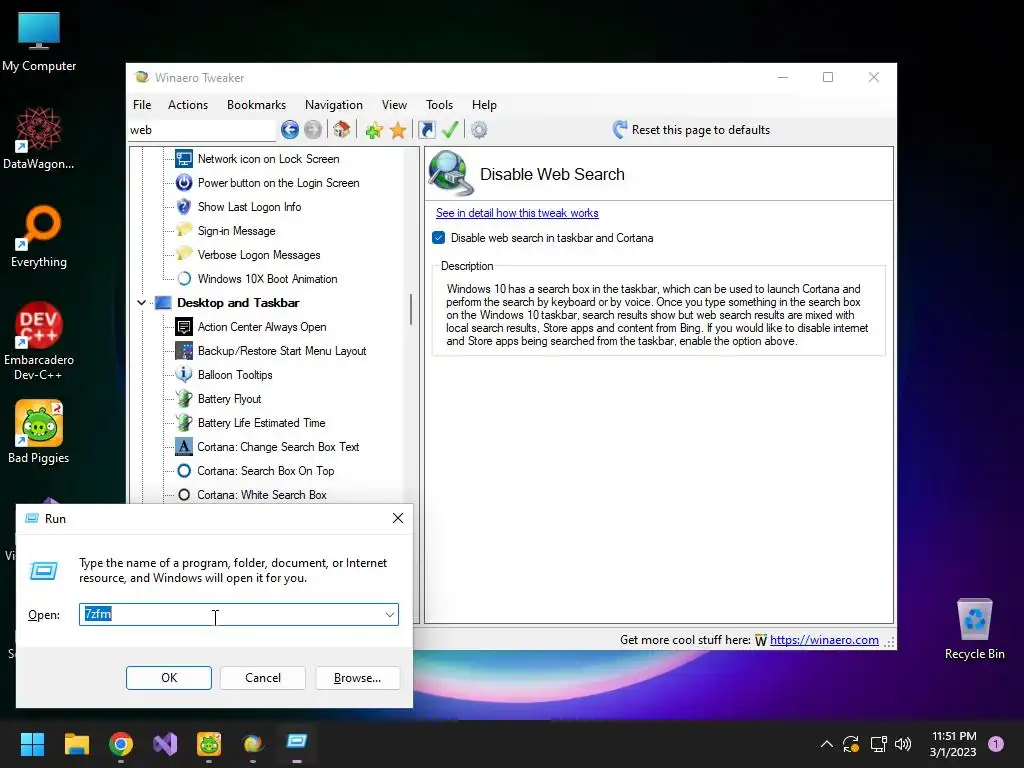Click Browse... in the Run dialog
The height and width of the screenshot is (768, 1024).
click(357, 678)
